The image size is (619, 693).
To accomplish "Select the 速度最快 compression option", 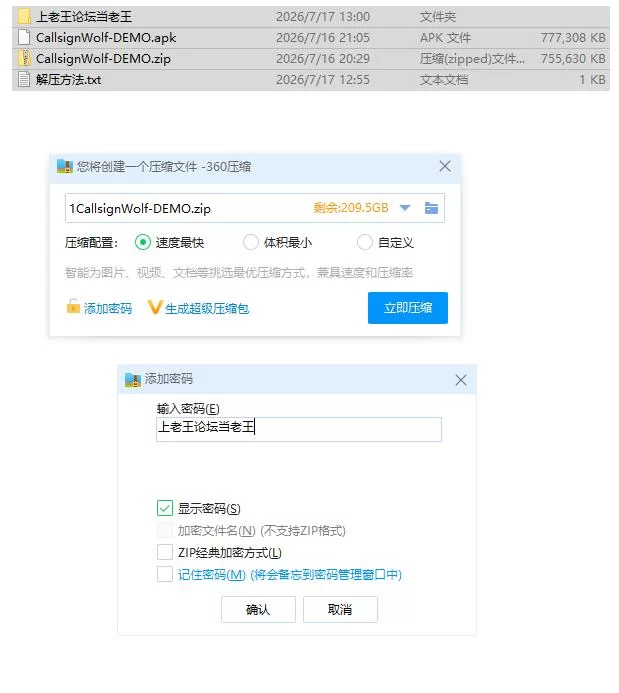I will 143,242.
